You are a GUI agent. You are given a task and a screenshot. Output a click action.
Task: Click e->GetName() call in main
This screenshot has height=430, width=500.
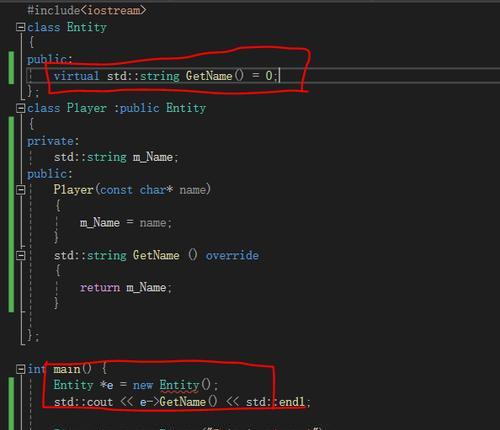[x=178, y=402]
